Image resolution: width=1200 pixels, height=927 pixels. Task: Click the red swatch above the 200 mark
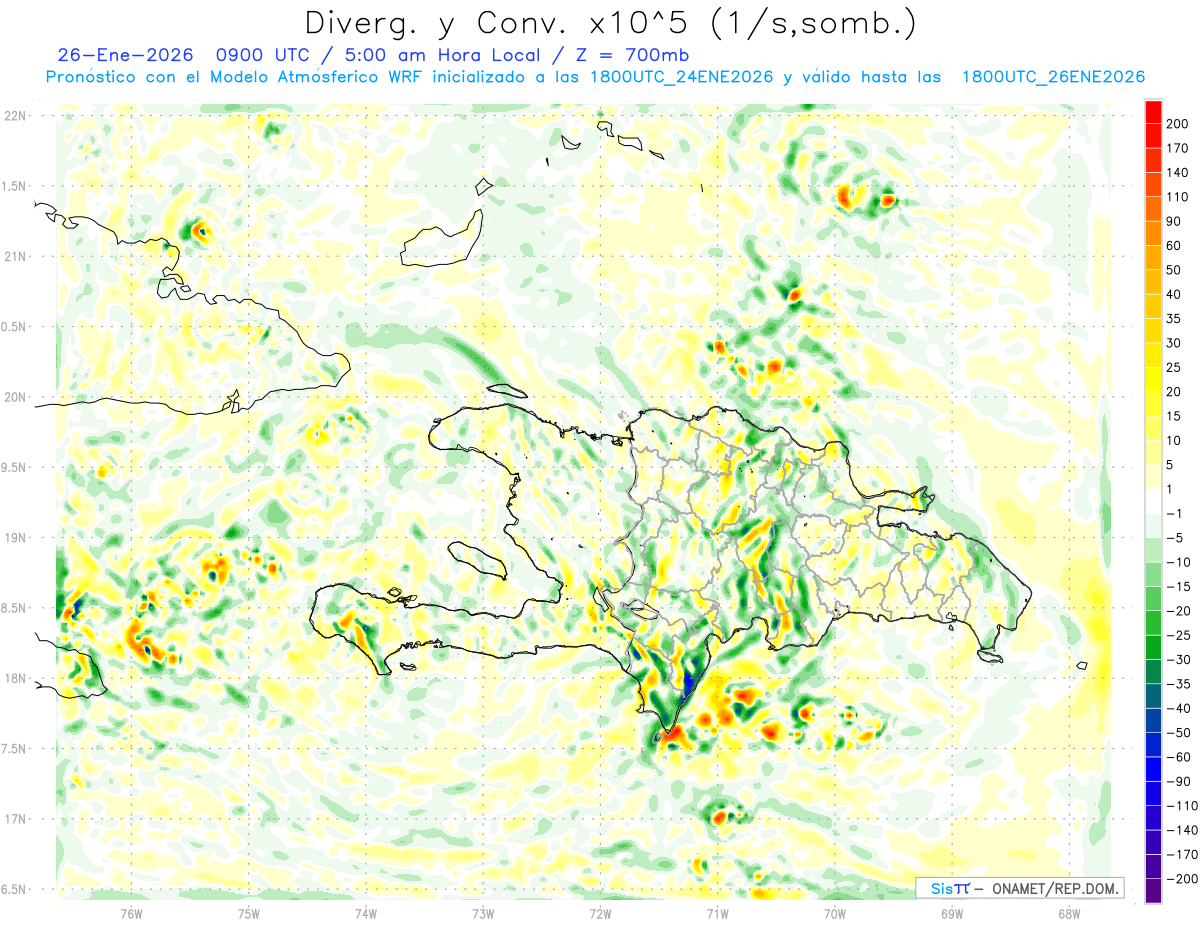(x=1153, y=111)
